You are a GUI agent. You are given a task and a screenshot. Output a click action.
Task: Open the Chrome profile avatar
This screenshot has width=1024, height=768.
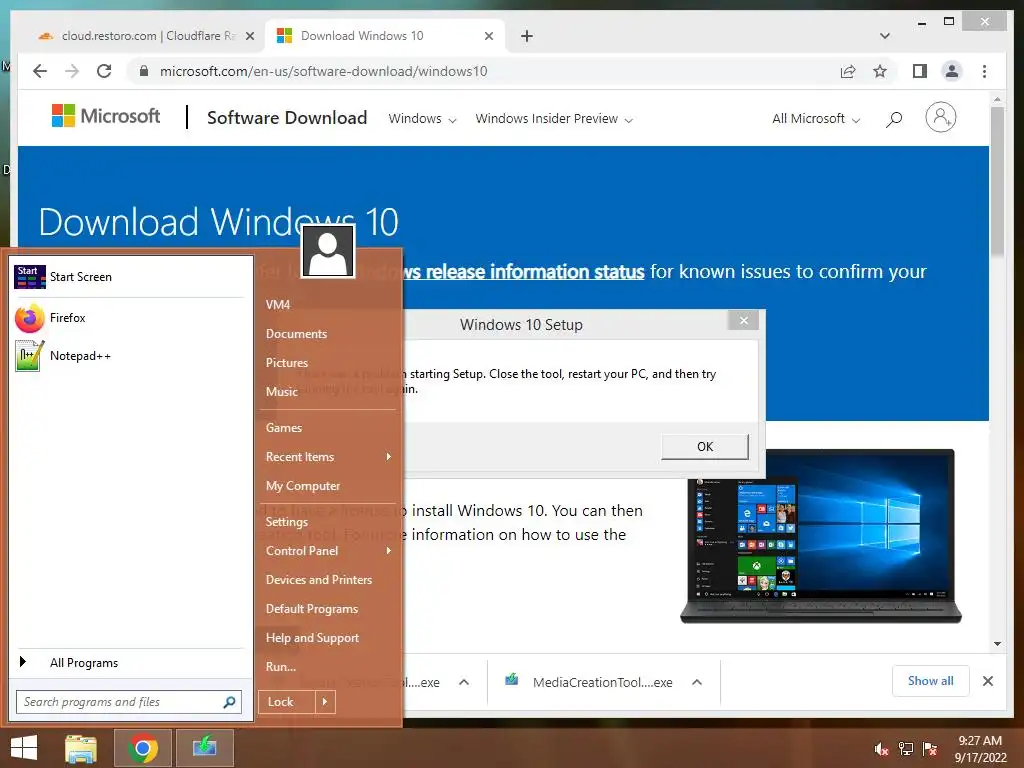[952, 71]
